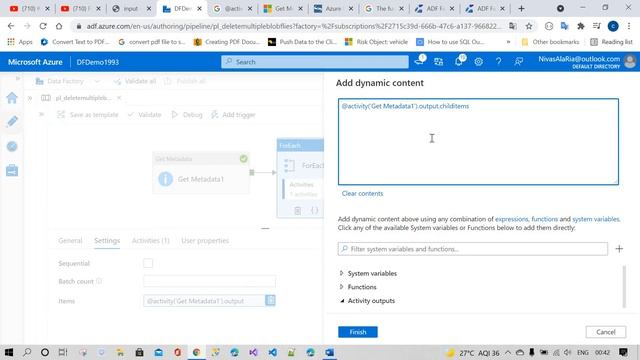Click the Batch count input field
The image size is (640, 360).
coord(209,281)
